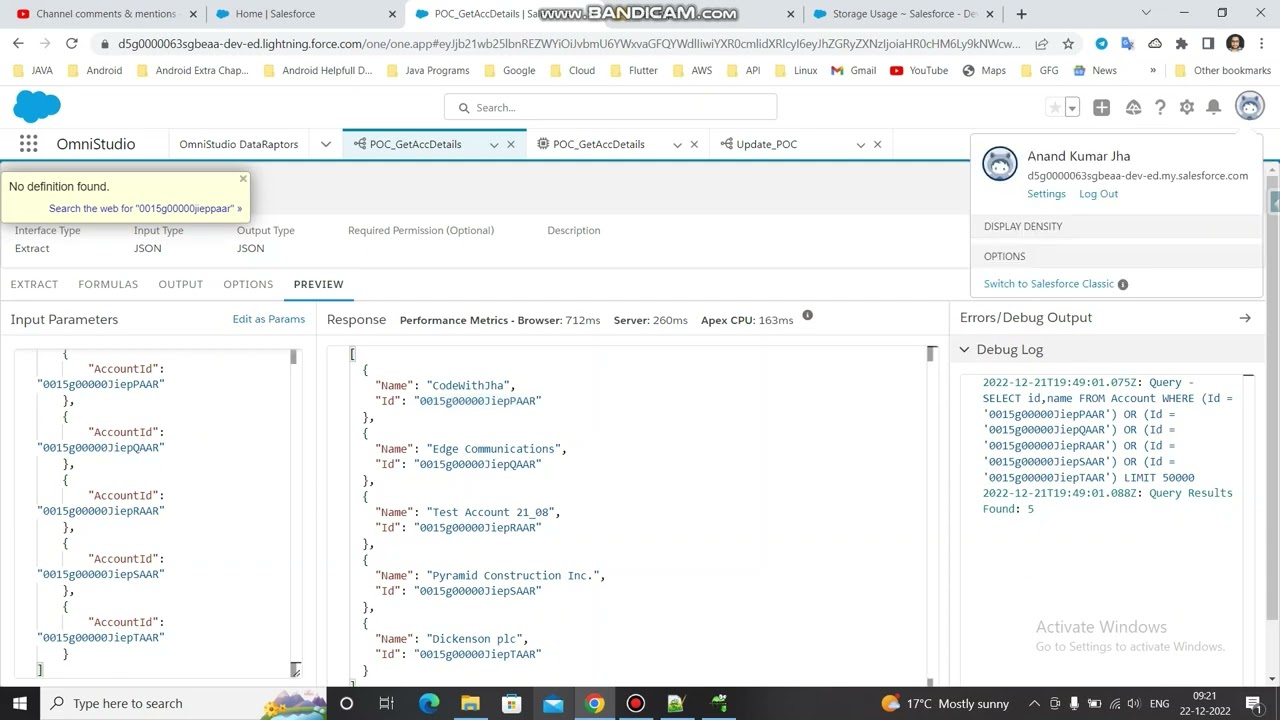Open the Windows Start menu
The image size is (1280, 720).
[20, 703]
